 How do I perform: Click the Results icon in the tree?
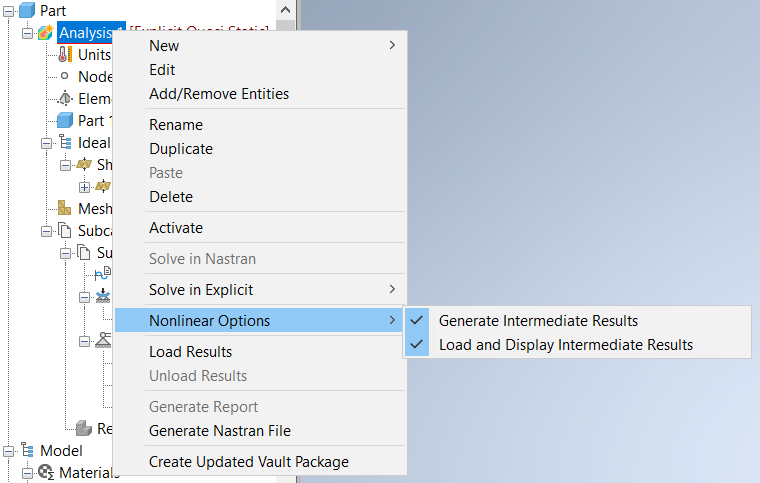tap(84, 428)
